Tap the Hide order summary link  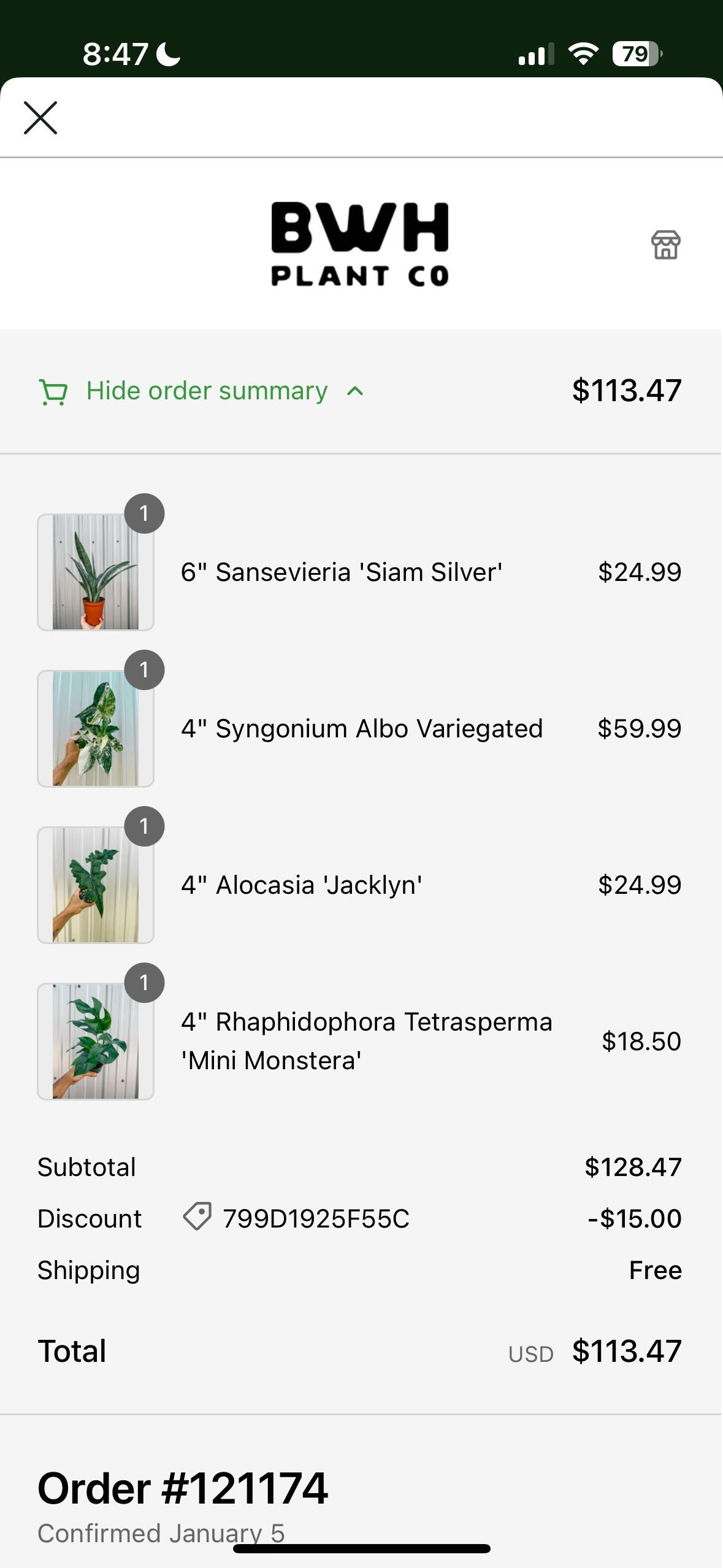coord(207,391)
